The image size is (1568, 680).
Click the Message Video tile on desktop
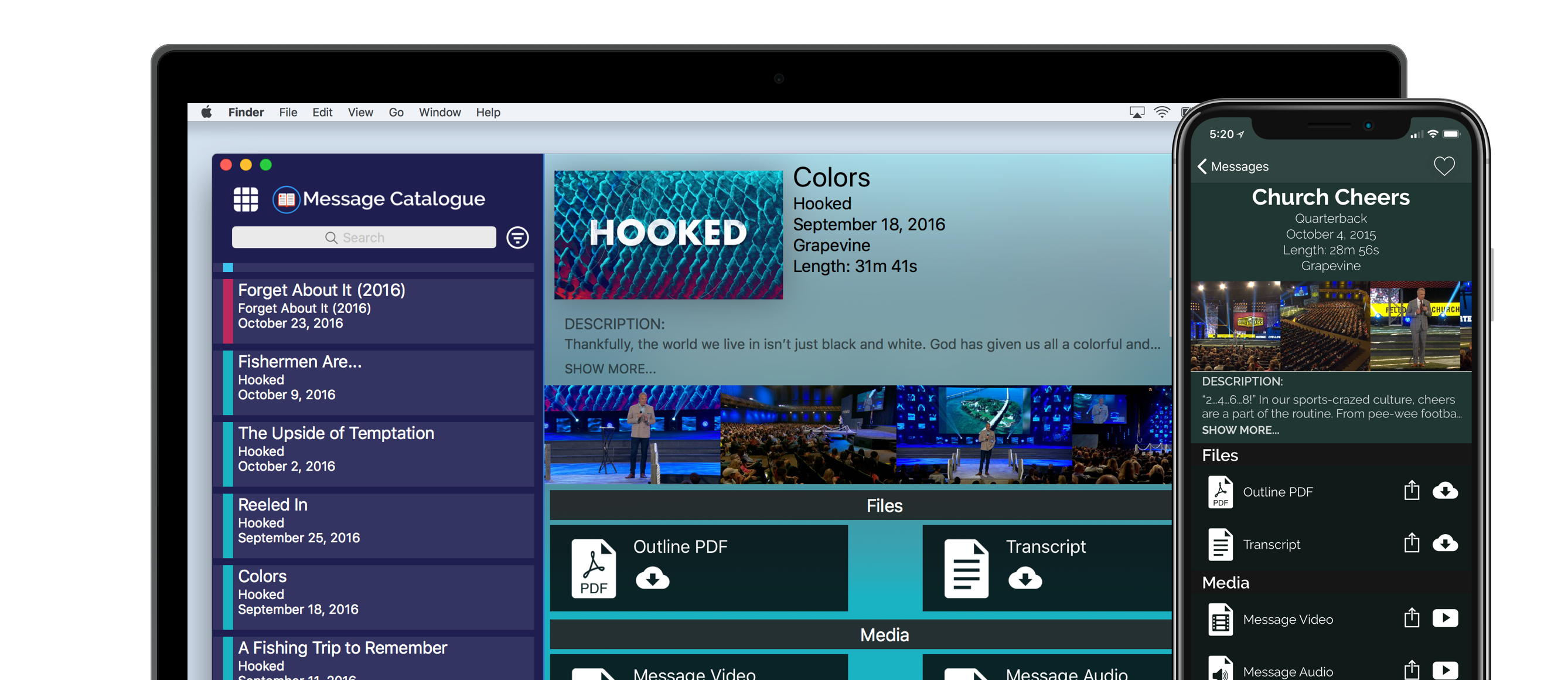tap(699, 667)
